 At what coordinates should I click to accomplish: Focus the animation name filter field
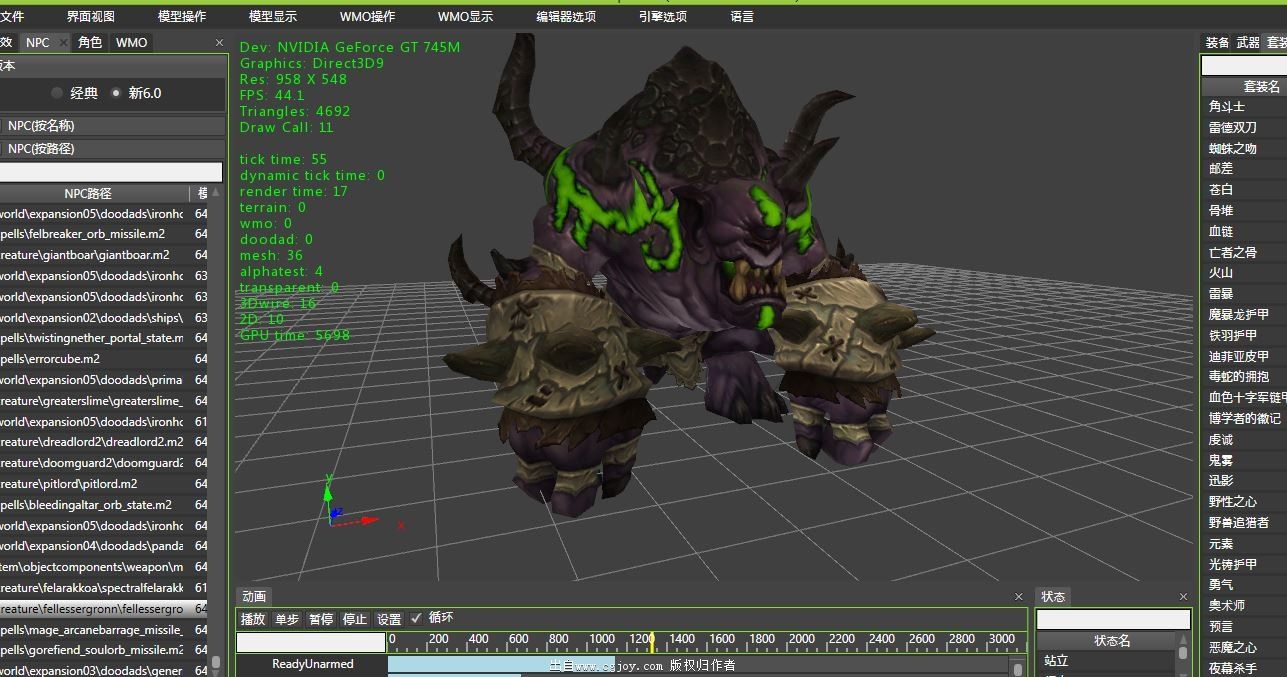tap(311, 642)
